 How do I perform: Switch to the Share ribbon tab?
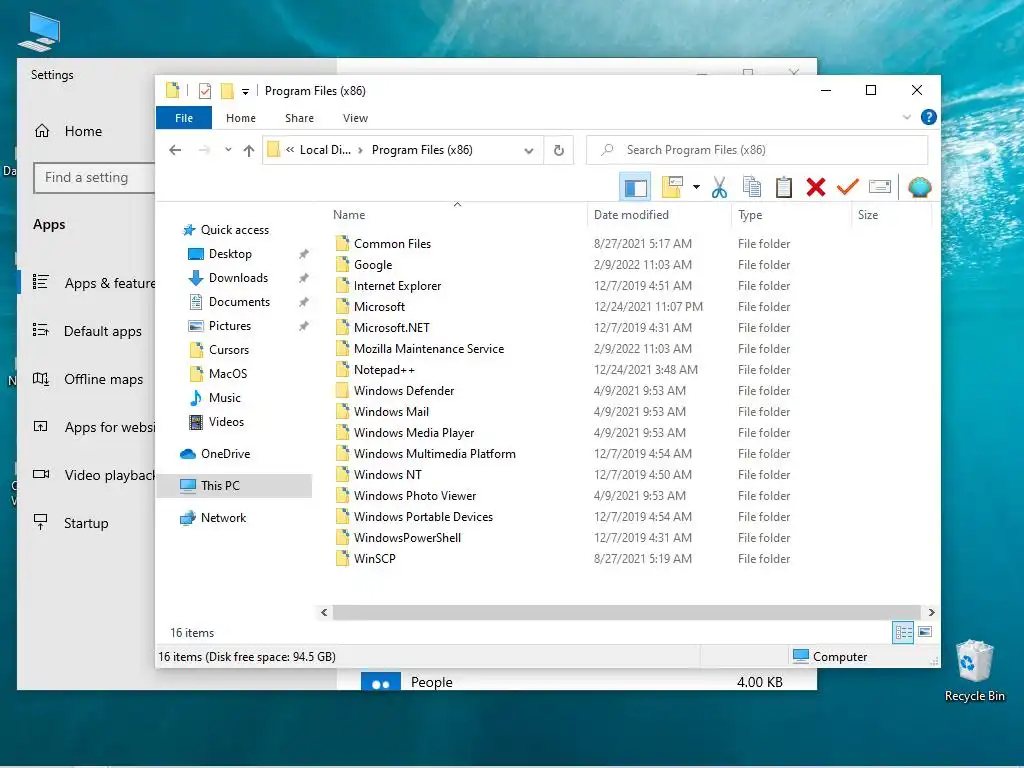(299, 118)
